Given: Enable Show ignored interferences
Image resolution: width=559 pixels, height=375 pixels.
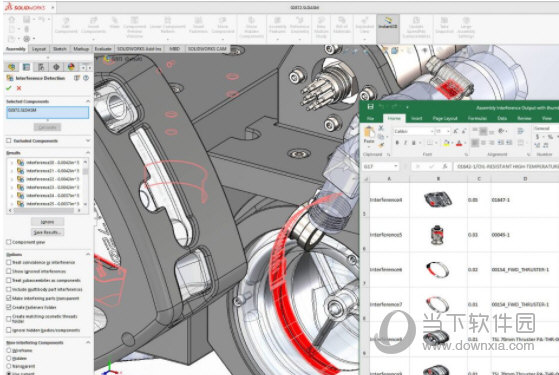Looking at the screenshot, I should [9, 271].
